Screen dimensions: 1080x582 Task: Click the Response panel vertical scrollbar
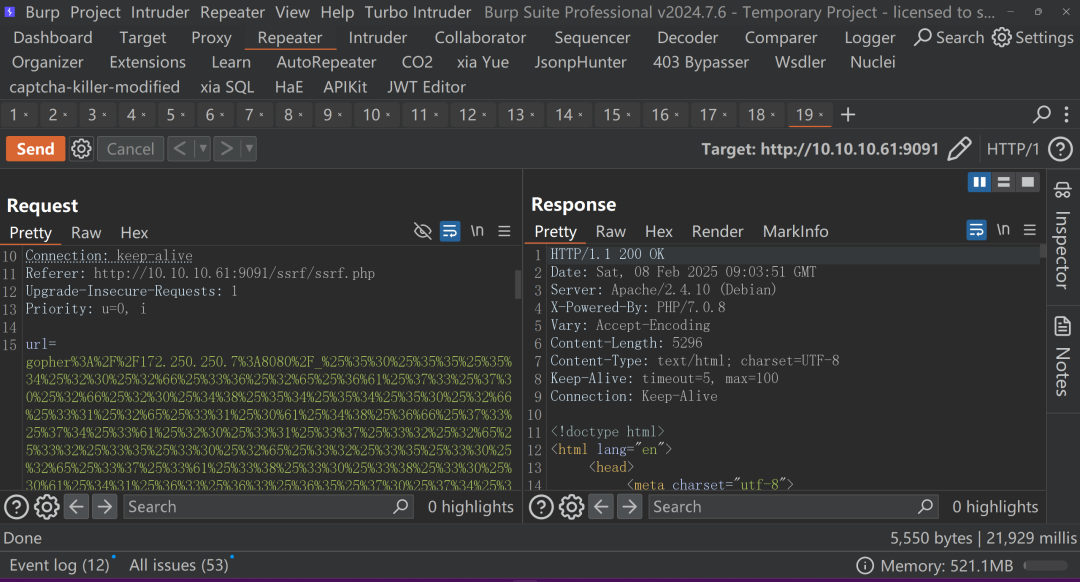pyautogui.click(x=1043, y=251)
